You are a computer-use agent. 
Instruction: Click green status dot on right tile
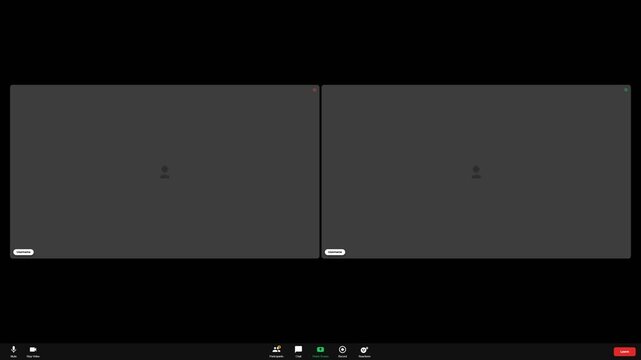click(x=626, y=90)
